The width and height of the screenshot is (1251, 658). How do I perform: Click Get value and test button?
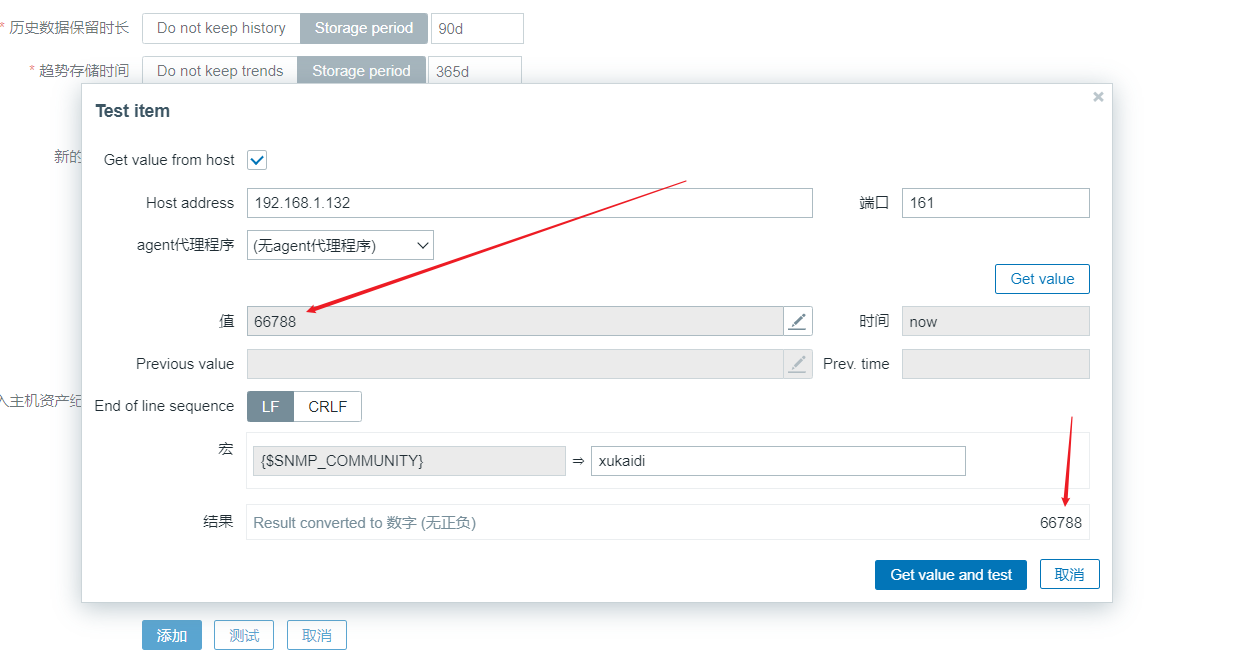click(x=951, y=575)
